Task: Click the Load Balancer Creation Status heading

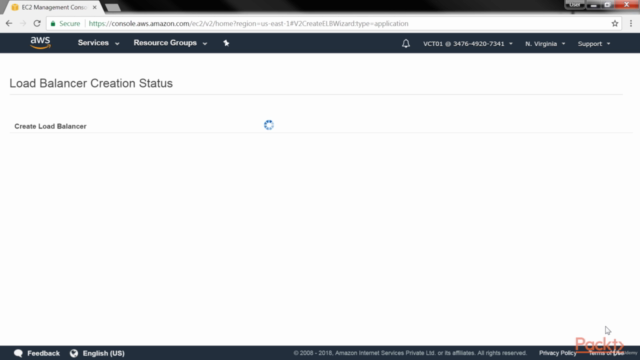Action: [91, 83]
